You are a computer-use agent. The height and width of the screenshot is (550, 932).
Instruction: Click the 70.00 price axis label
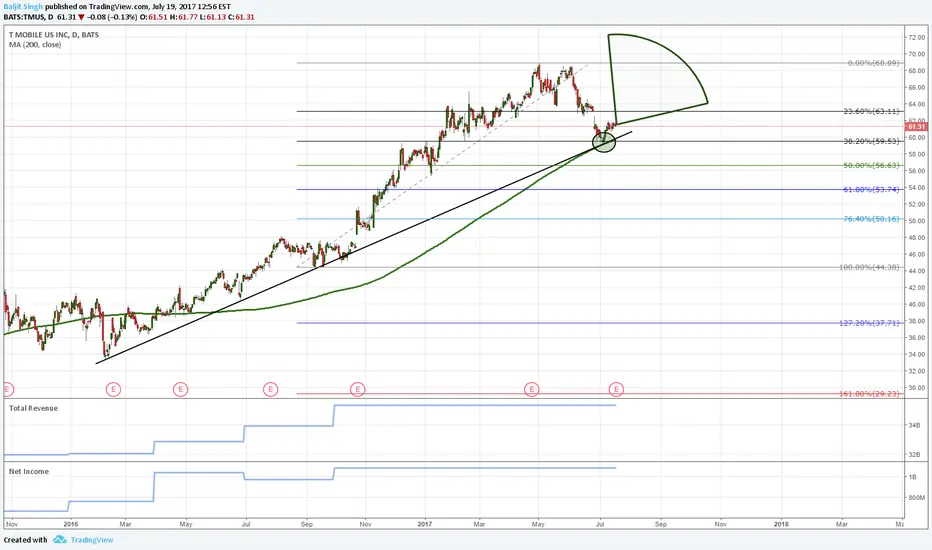[917, 54]
